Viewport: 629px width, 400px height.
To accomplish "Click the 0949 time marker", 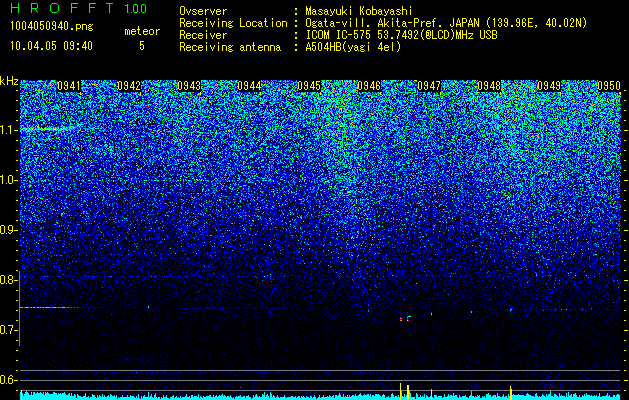I will pyautogui.click(x=549, y=86).
